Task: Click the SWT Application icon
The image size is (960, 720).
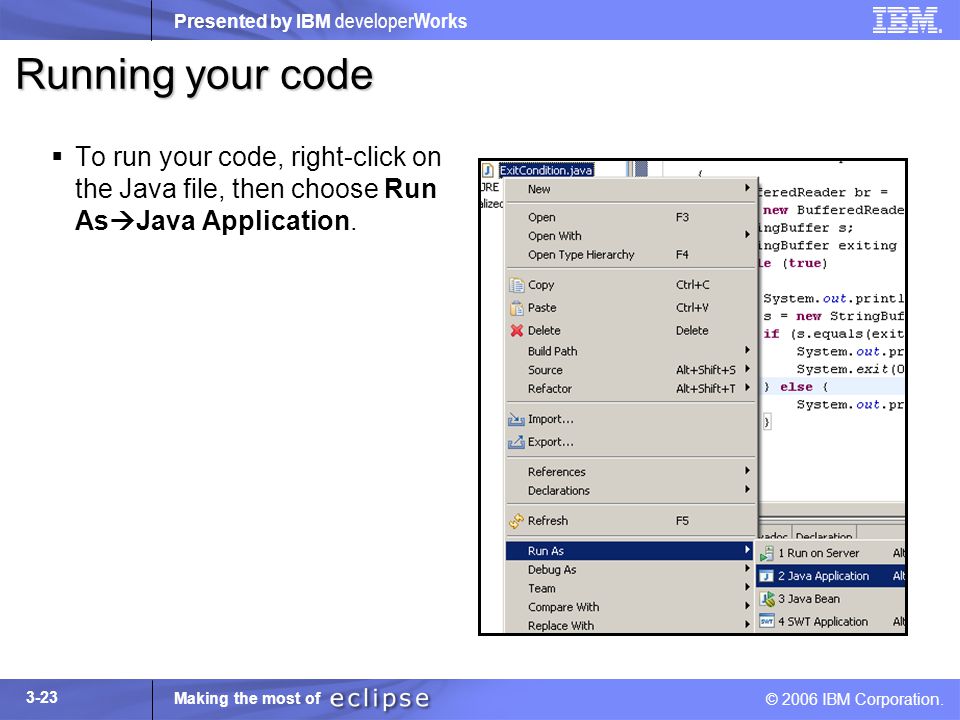Action: pos(767,621)
